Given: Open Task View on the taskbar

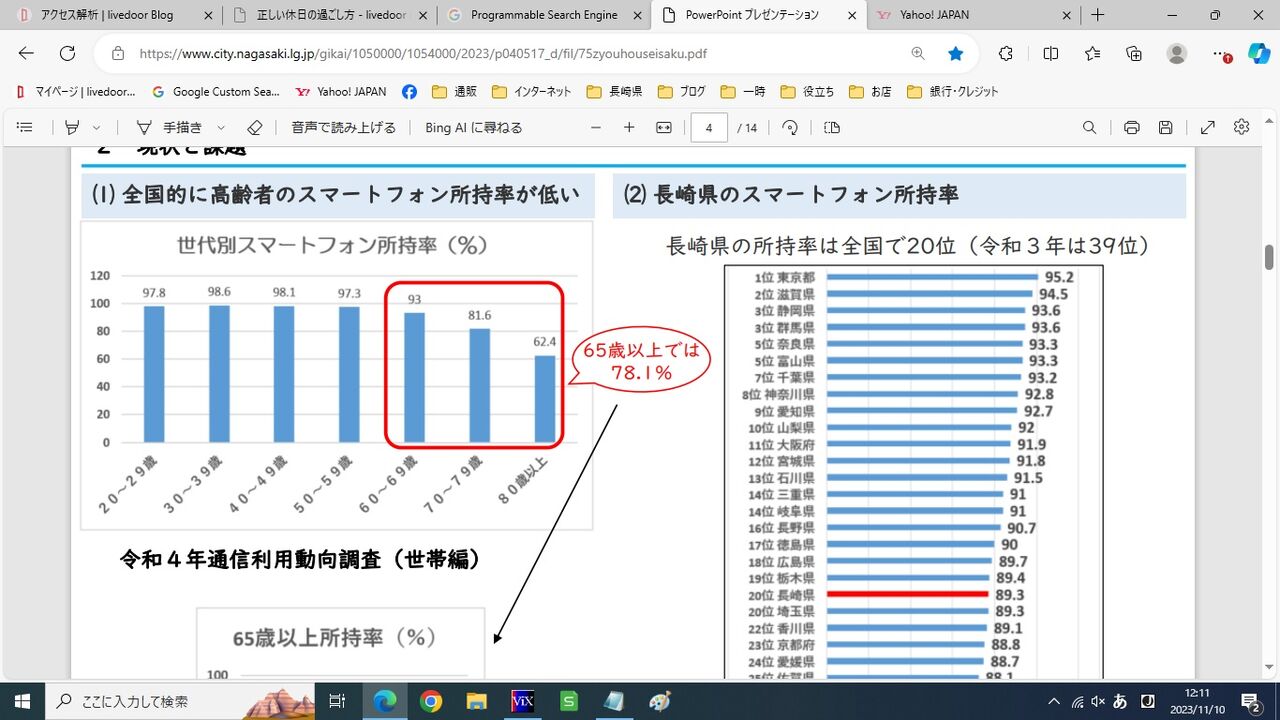Looking at the screenshot, I should click(x=338, y=701).
